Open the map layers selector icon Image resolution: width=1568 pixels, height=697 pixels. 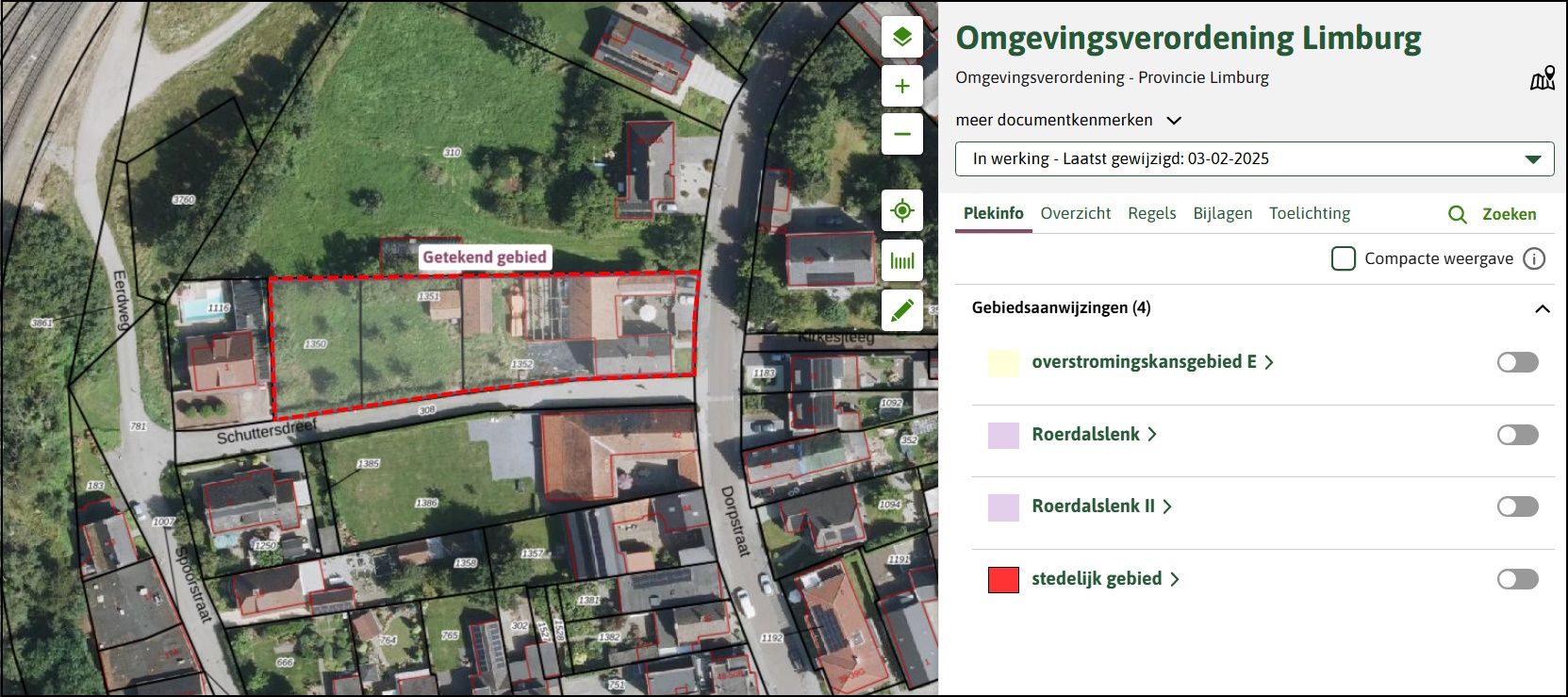pyautogui.click(x=902, y=38)
